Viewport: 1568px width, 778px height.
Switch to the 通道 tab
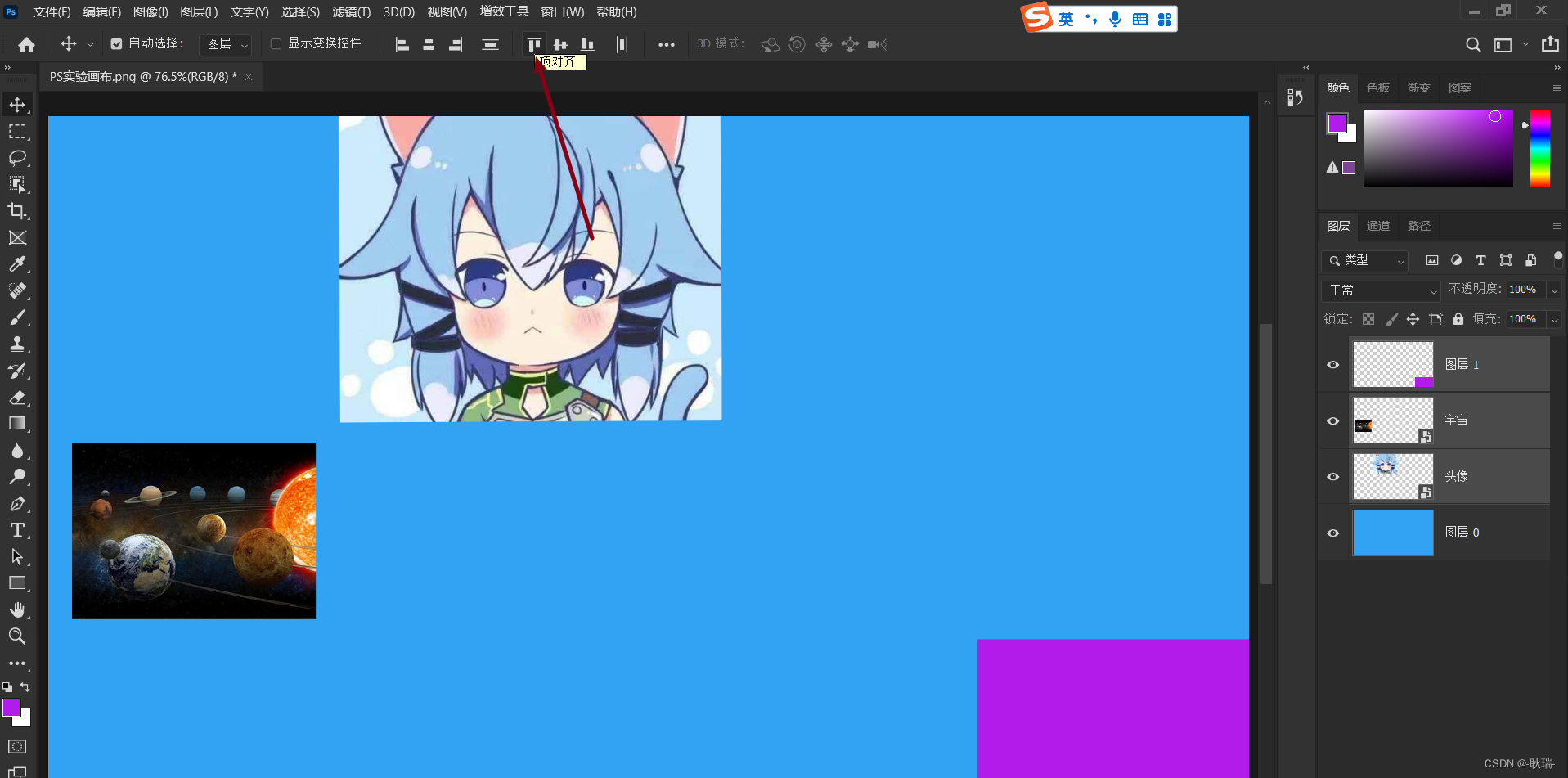pyautogui.click(x=1378, y=226)
